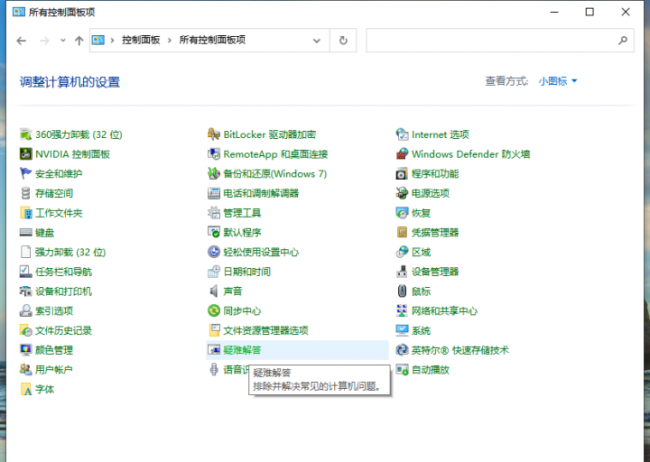
Task: Open the 文件历史记录 icon
Action: point(26,331)
